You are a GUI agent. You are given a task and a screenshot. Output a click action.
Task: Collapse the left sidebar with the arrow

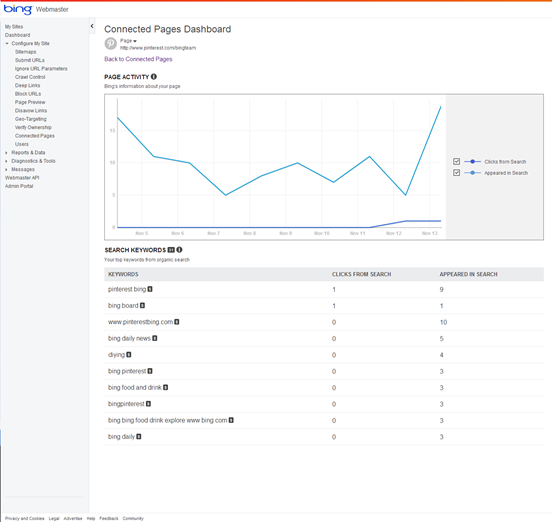tap(92, 26)
